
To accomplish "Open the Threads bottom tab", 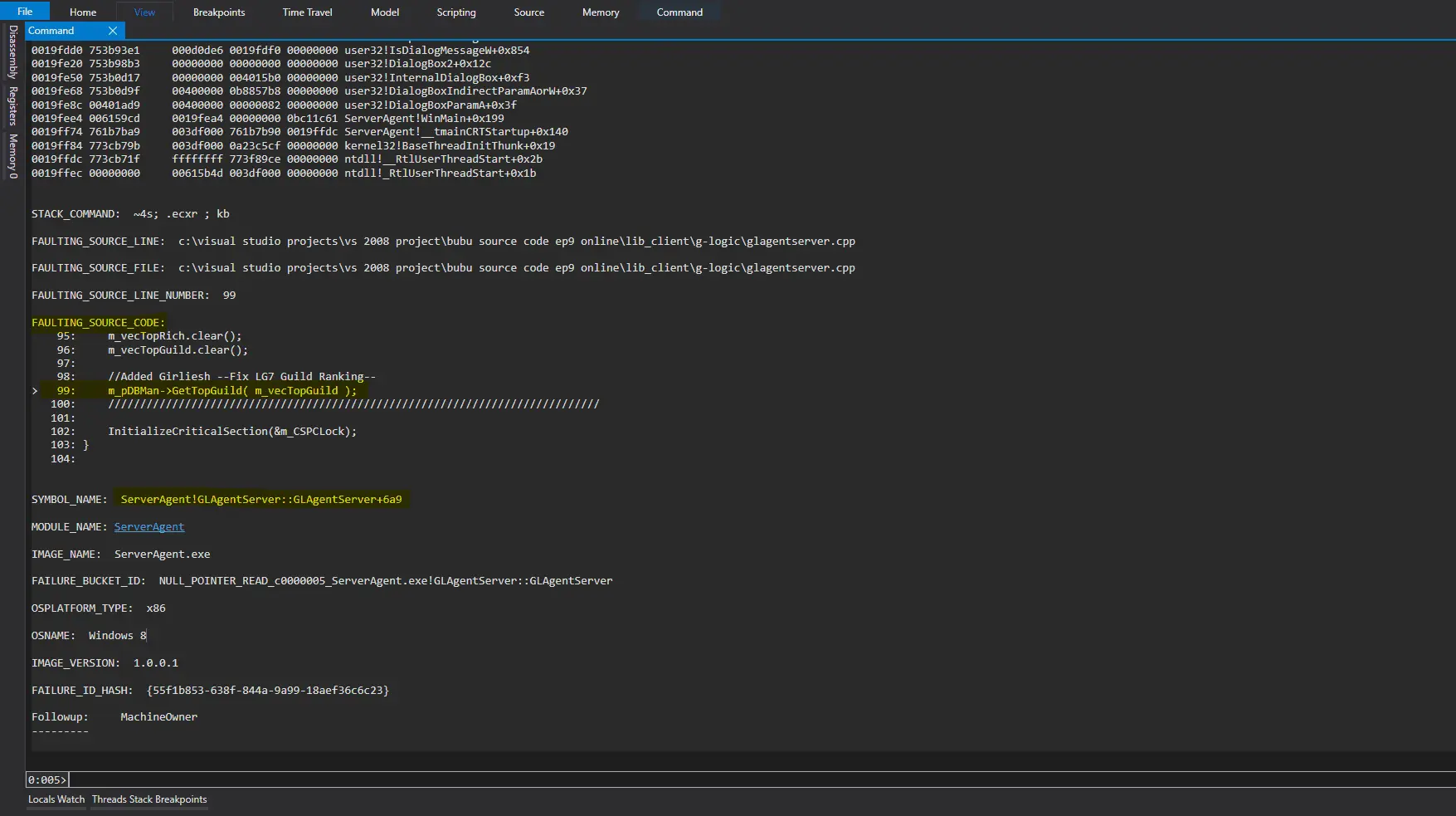I will pos(110,799).
